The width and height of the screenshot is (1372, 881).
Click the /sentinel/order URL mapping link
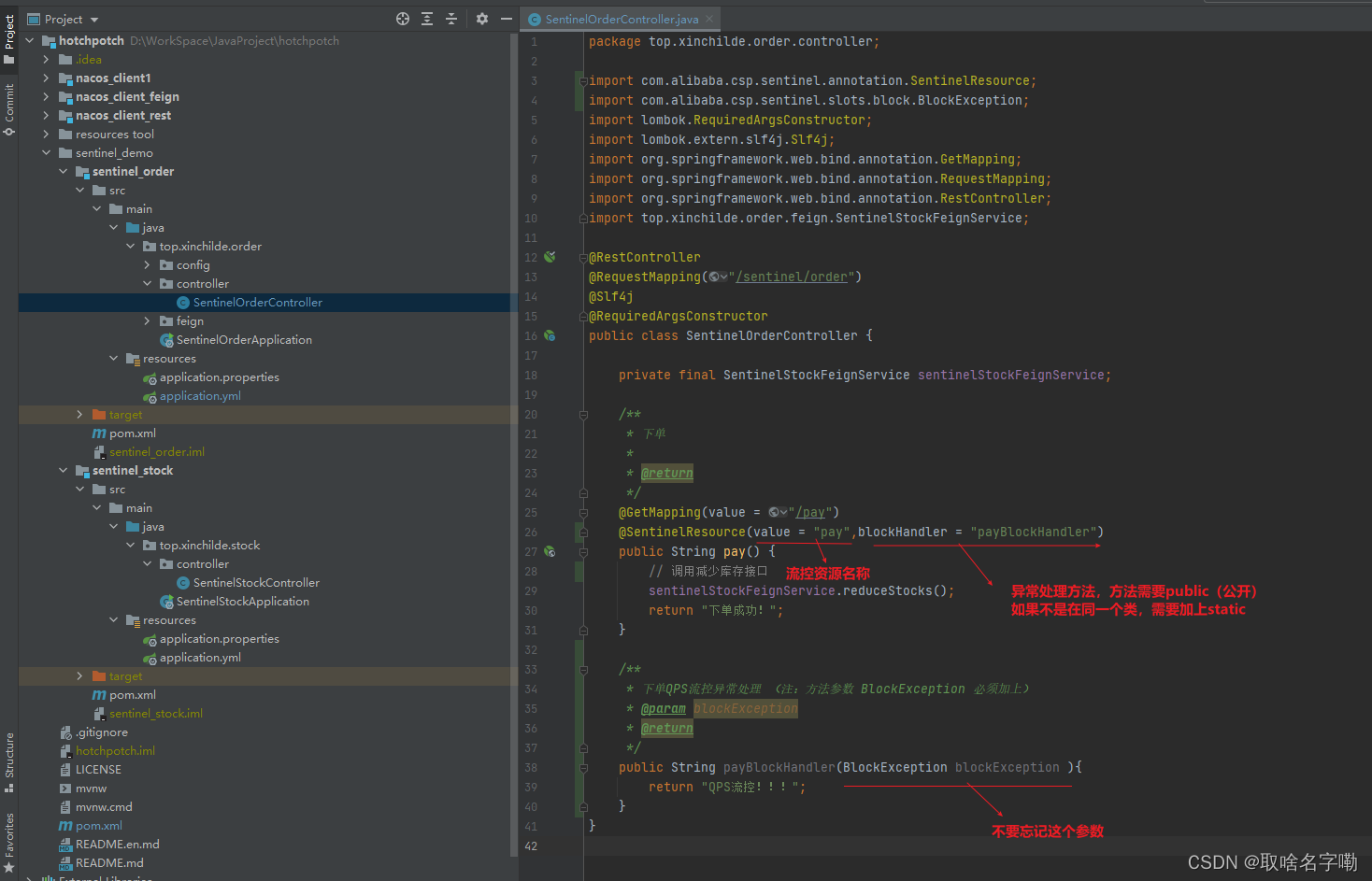792,277
